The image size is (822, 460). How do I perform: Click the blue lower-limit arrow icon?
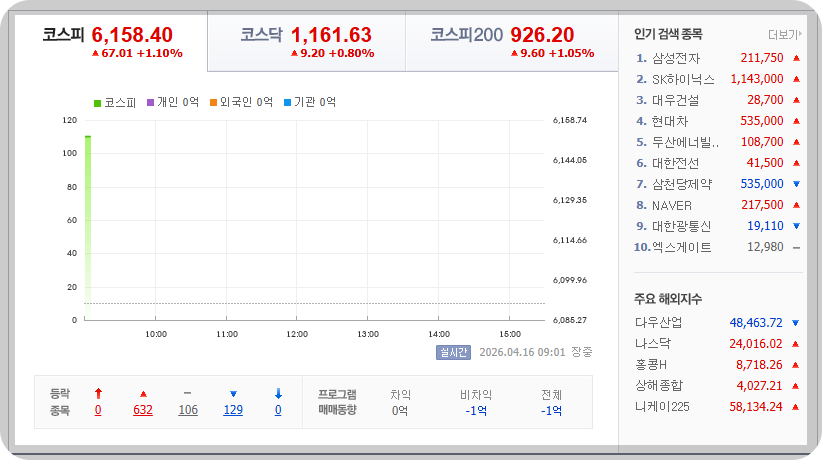pyautogui.click(x=278, y=393)
